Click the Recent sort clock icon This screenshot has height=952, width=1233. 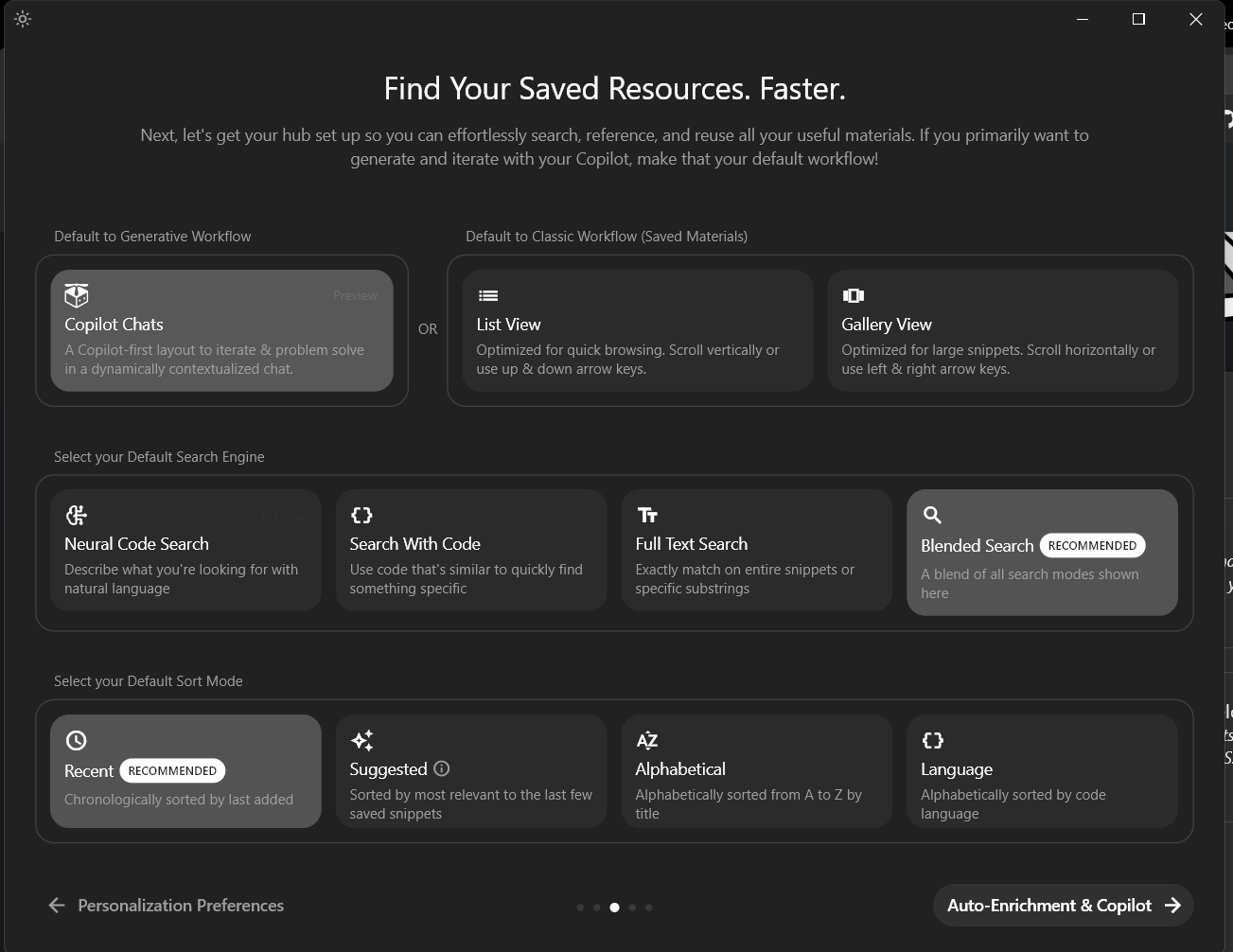[77, 740]
